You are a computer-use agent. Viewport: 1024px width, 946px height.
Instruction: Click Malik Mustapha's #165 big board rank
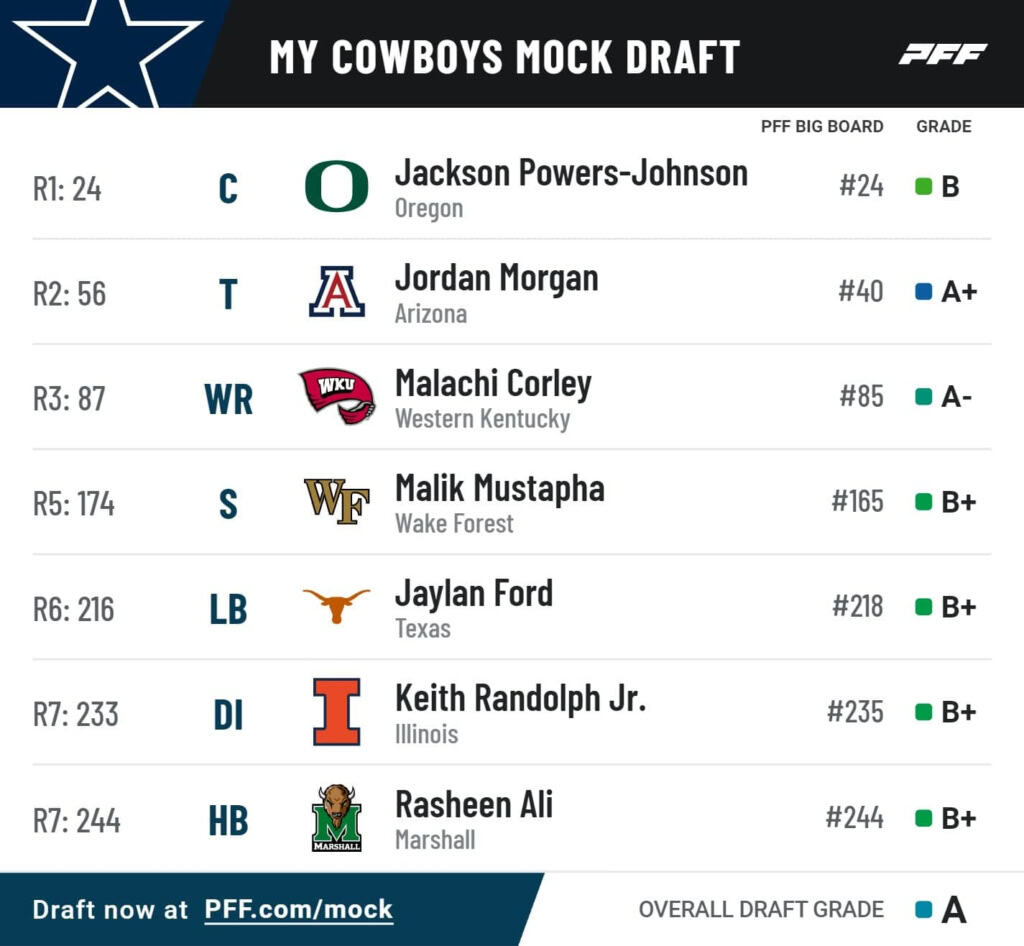[857, 501]
